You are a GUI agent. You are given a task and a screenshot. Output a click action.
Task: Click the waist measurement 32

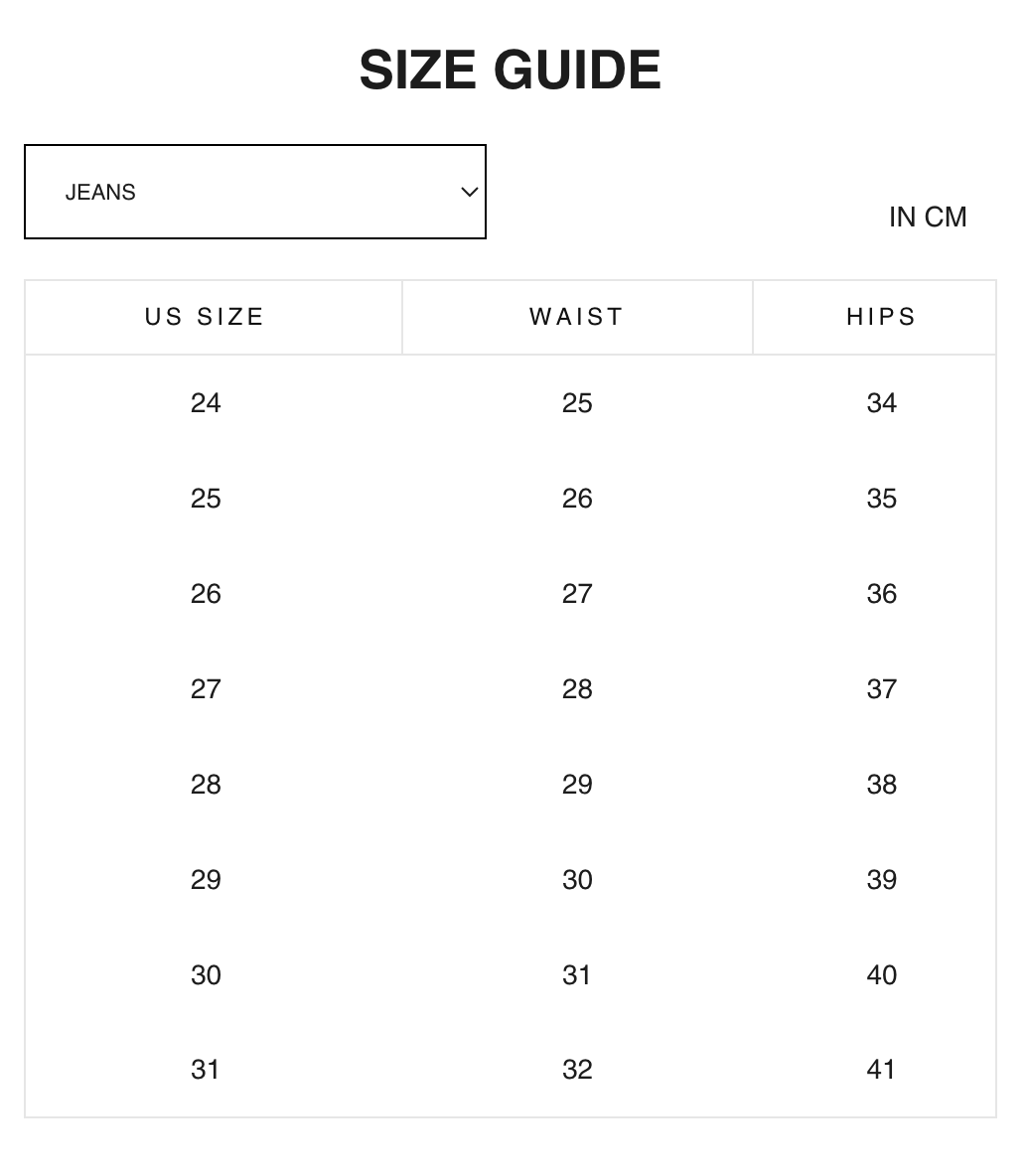[577, 1070]
